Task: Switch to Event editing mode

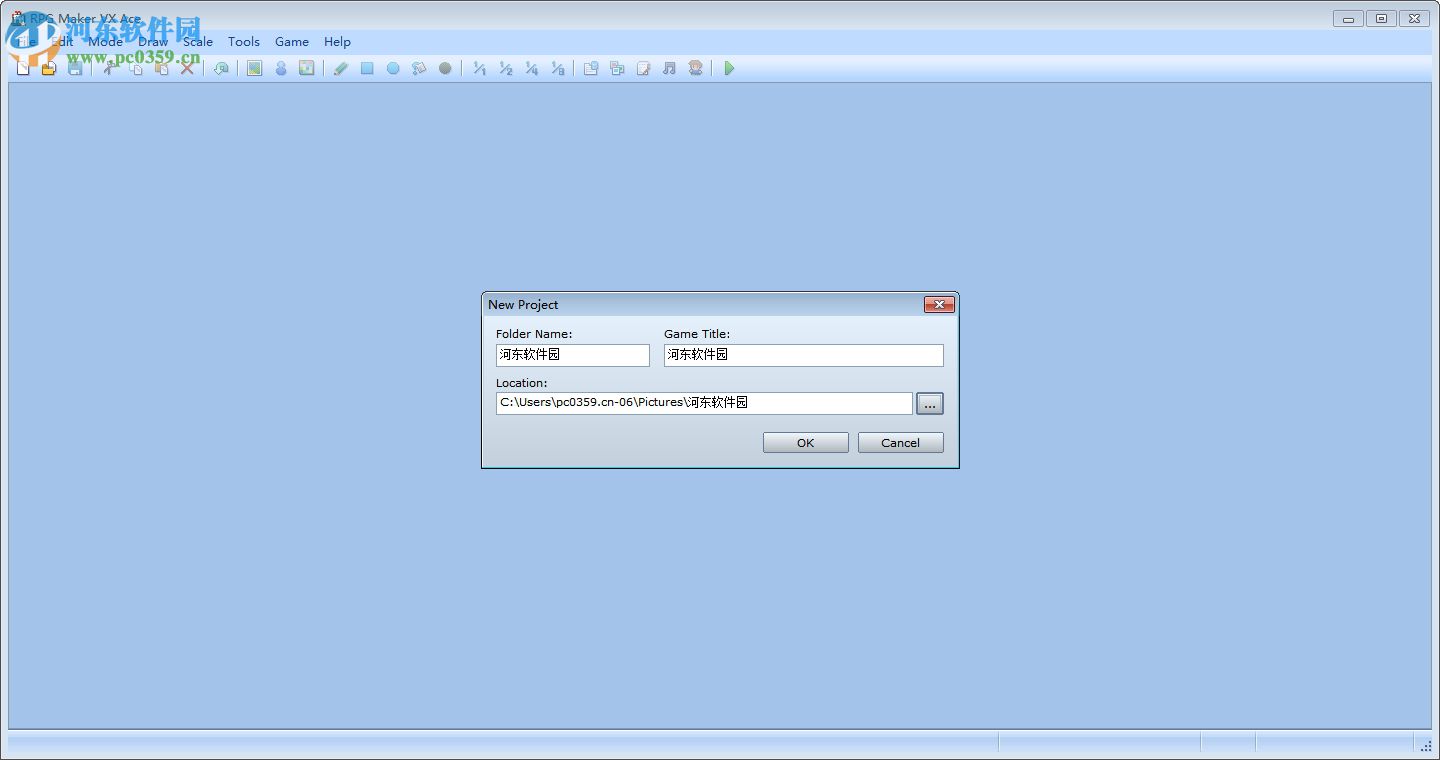Action: click(x=281, y=68)
